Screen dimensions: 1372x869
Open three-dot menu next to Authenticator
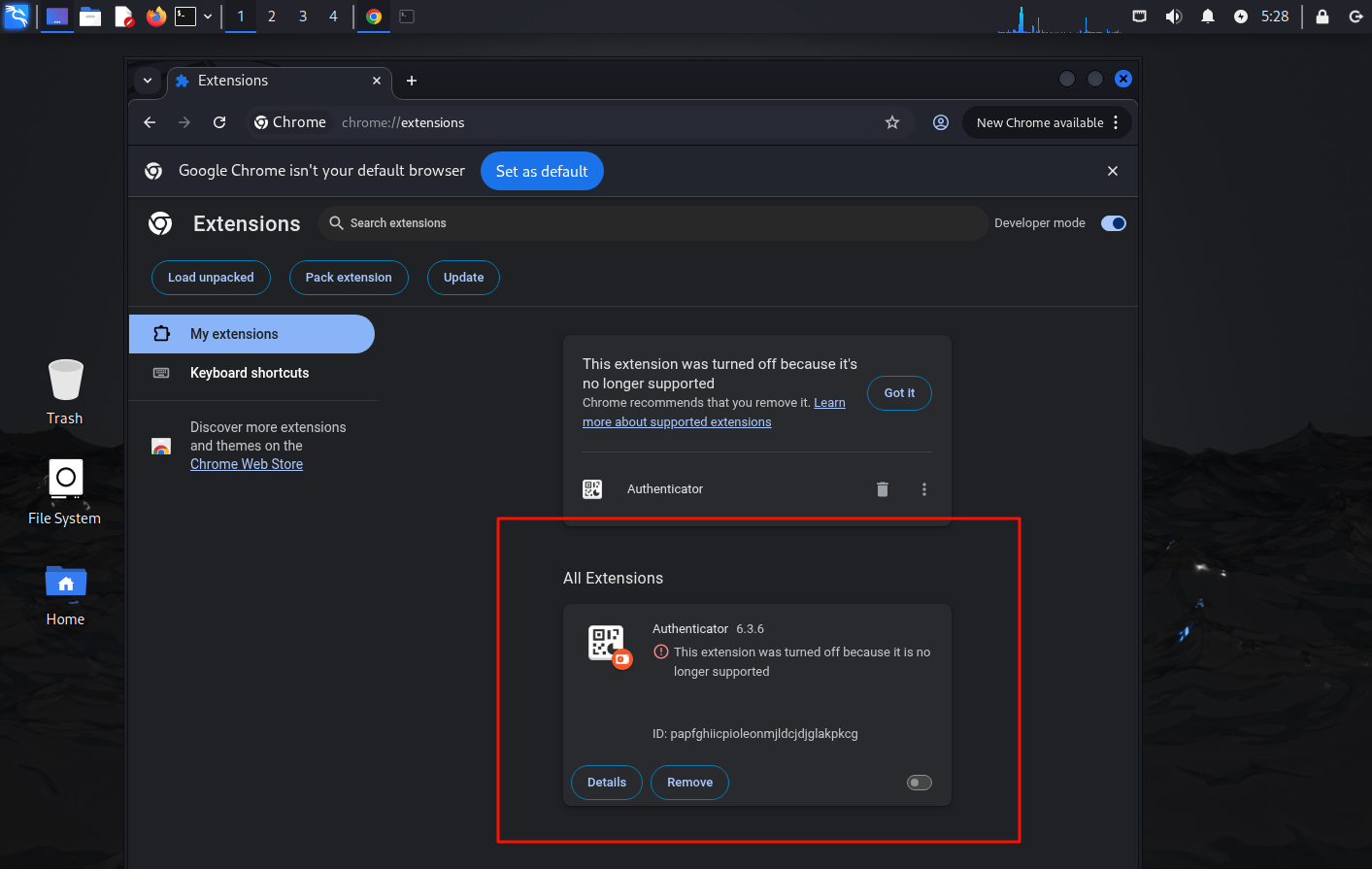(x=924, y=489)
